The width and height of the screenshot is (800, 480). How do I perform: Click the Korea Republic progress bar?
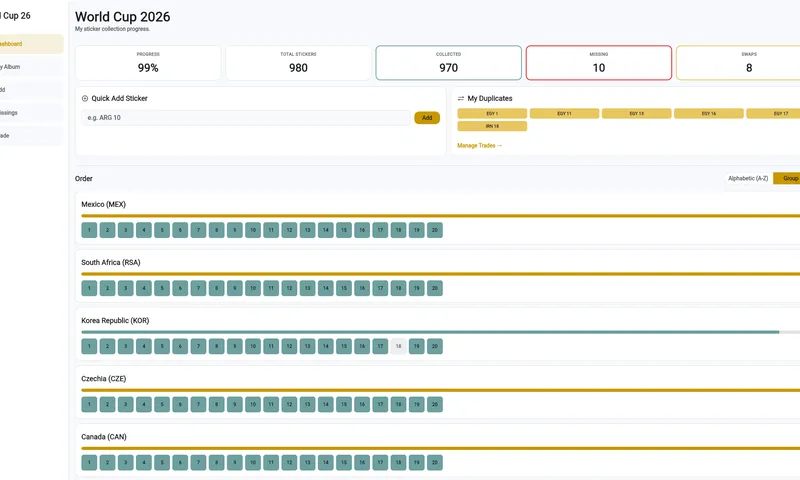pos(441,332)
